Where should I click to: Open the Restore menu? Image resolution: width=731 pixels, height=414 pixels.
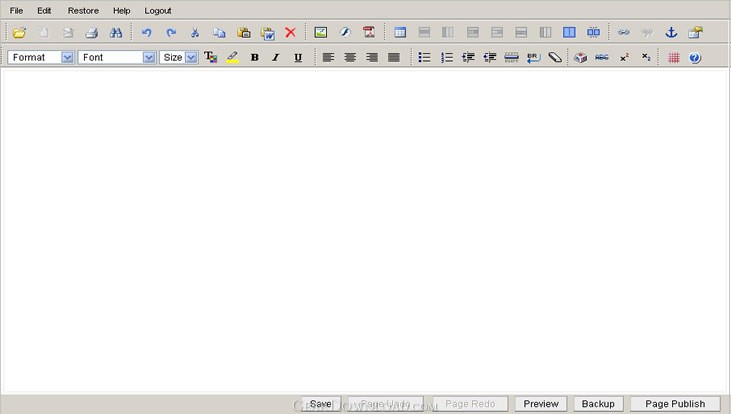(83, 10)
